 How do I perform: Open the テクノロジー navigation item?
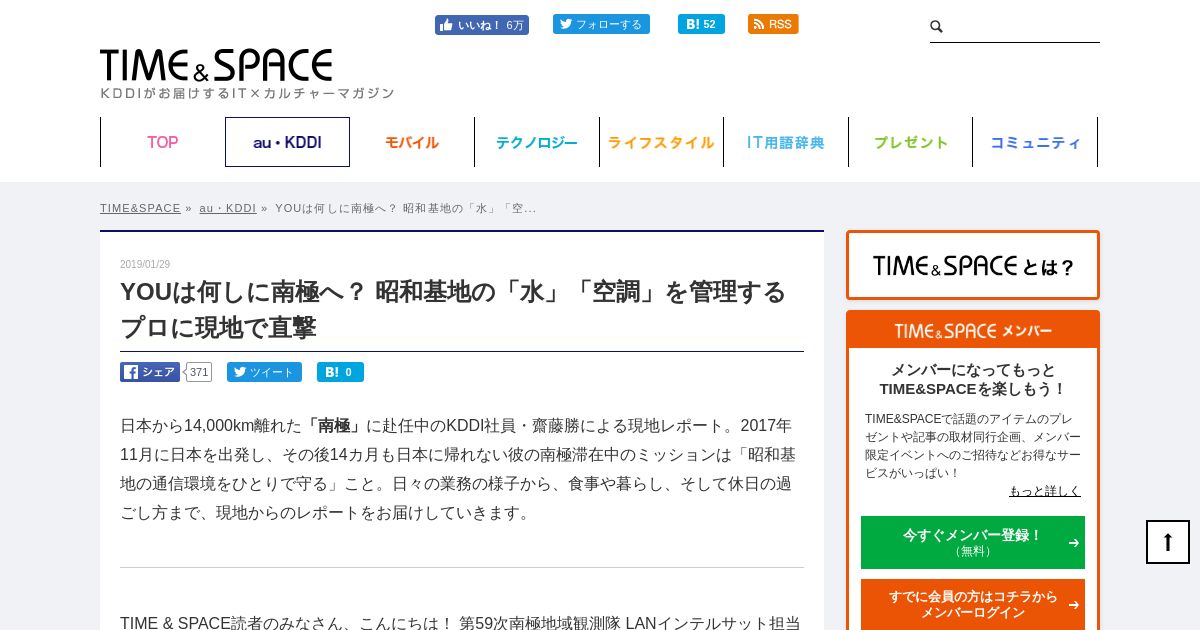click(x=537, y=142)
